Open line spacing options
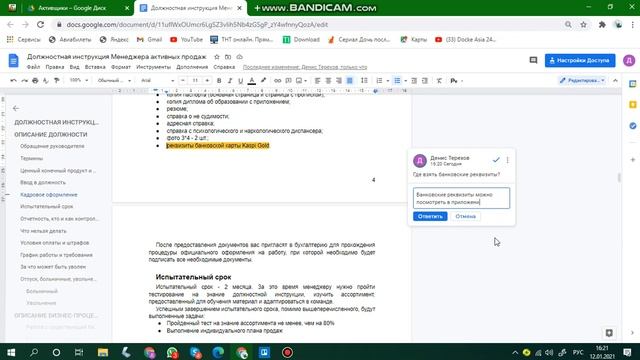The height and width of the screenshot is (360, 640). 364,81
